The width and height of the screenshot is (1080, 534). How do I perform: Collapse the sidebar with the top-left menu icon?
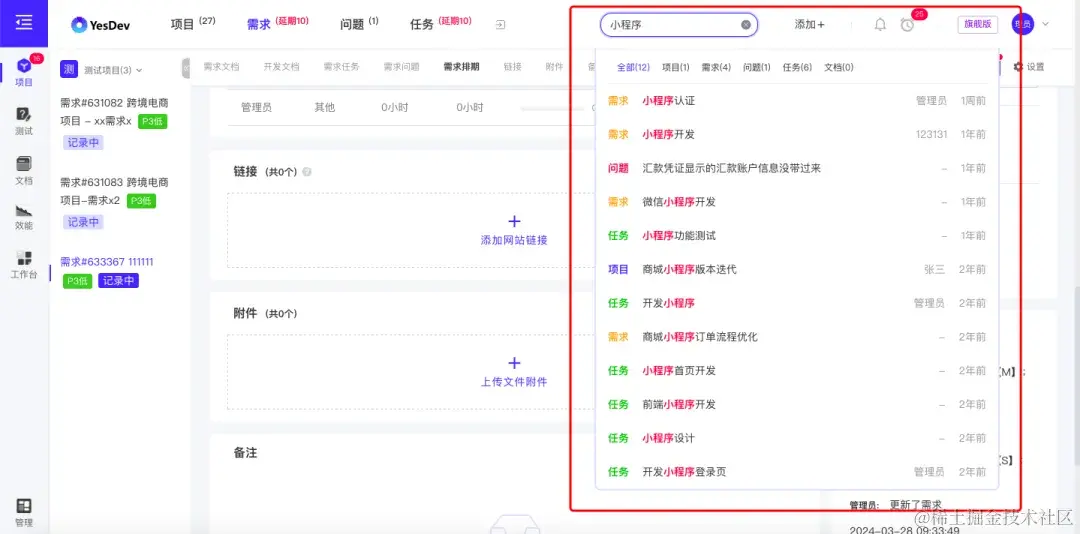(x=23, y=23)
